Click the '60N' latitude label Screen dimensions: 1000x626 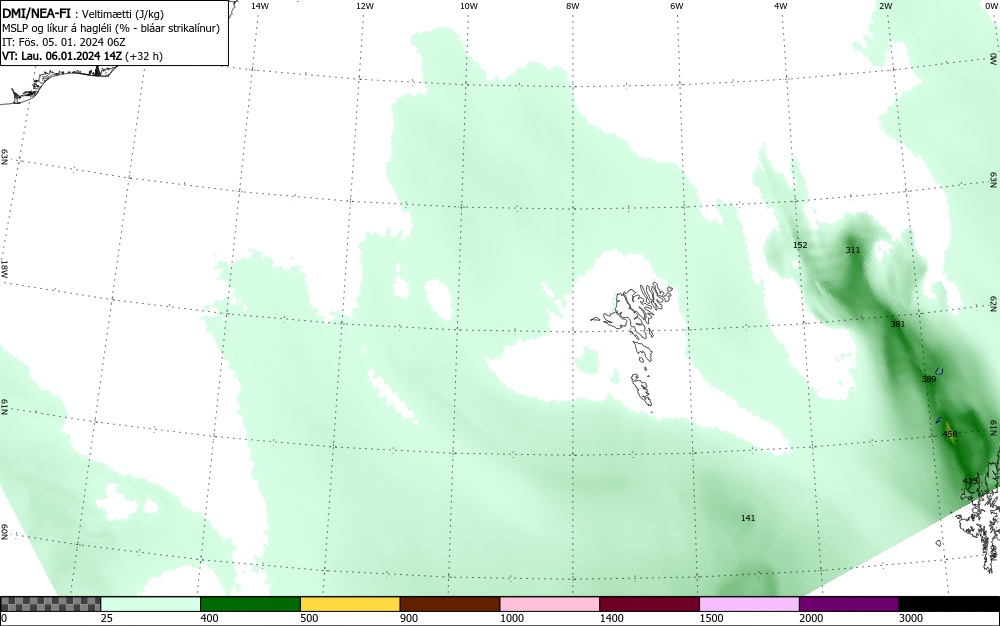pyautogui.click(x=4, y=532)
